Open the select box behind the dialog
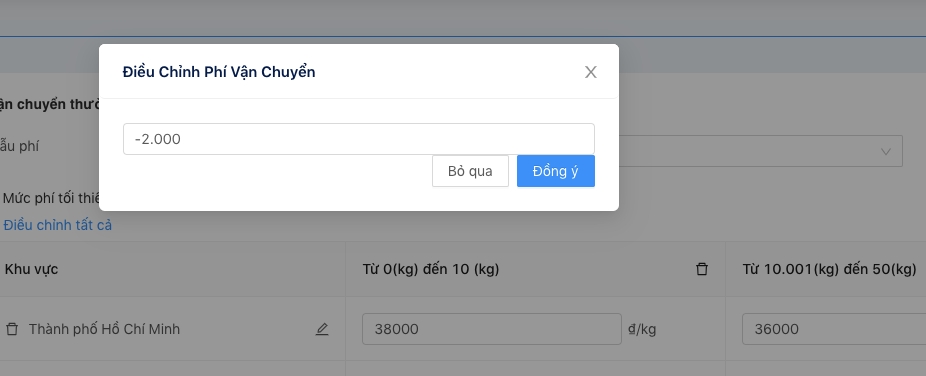Screen dimensions: 926x376 pos(761,151)
